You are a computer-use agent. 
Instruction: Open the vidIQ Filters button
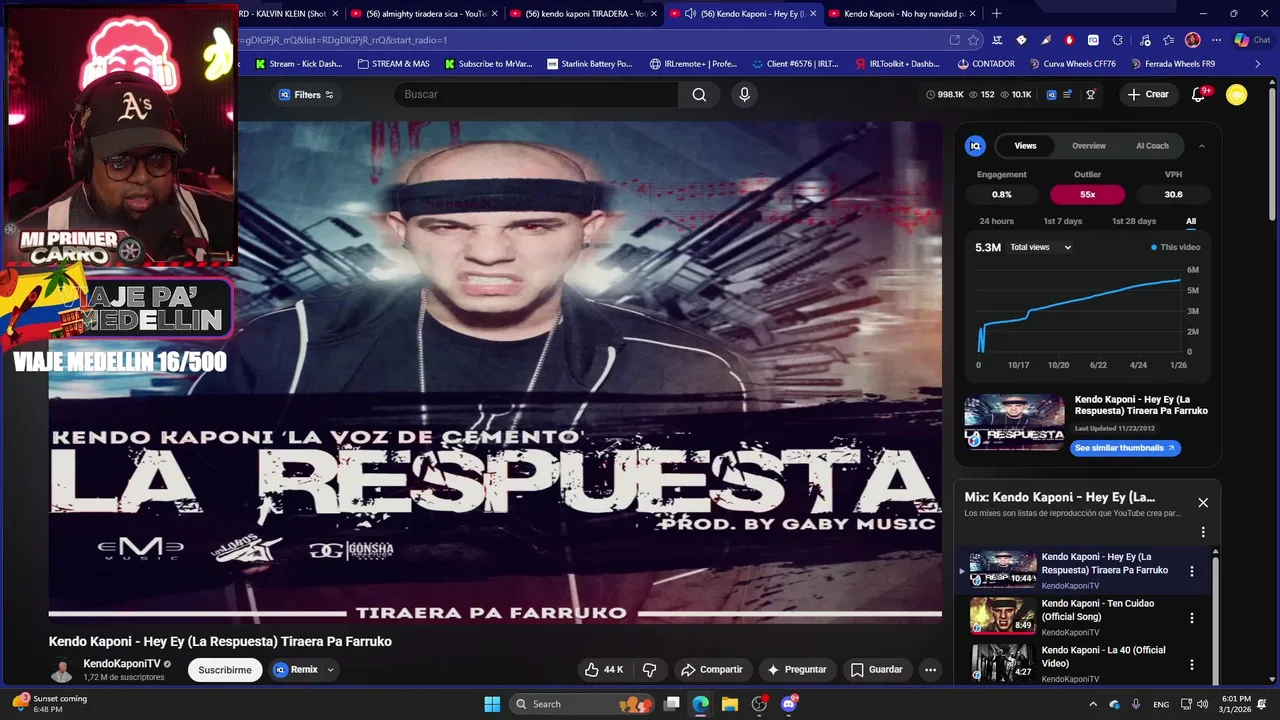click(307, 95)
